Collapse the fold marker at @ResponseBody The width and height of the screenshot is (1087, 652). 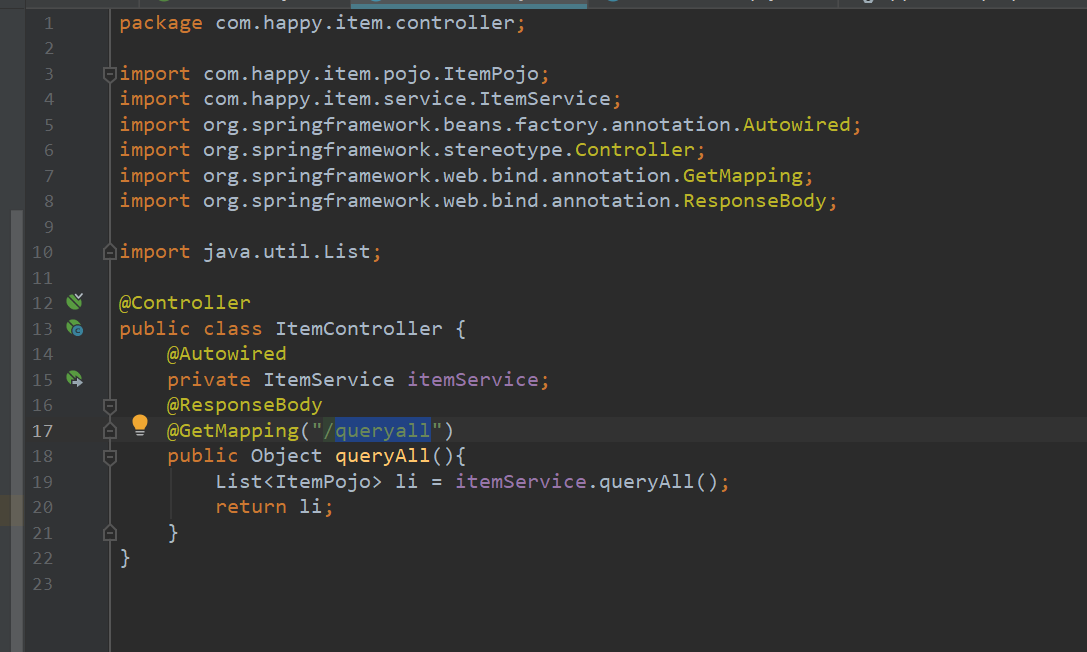pyautogui.click(x=109, y=406)
